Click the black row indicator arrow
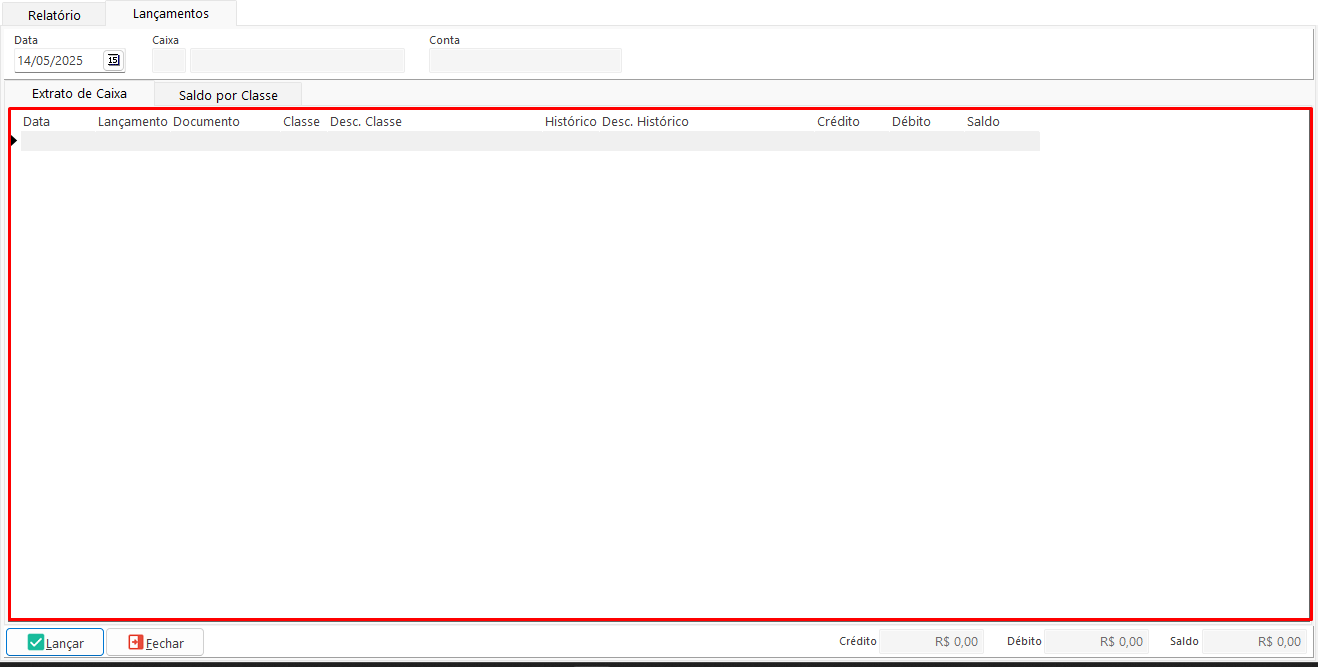The height and width of the screenshot is (667, 1318). click(14, 141)
